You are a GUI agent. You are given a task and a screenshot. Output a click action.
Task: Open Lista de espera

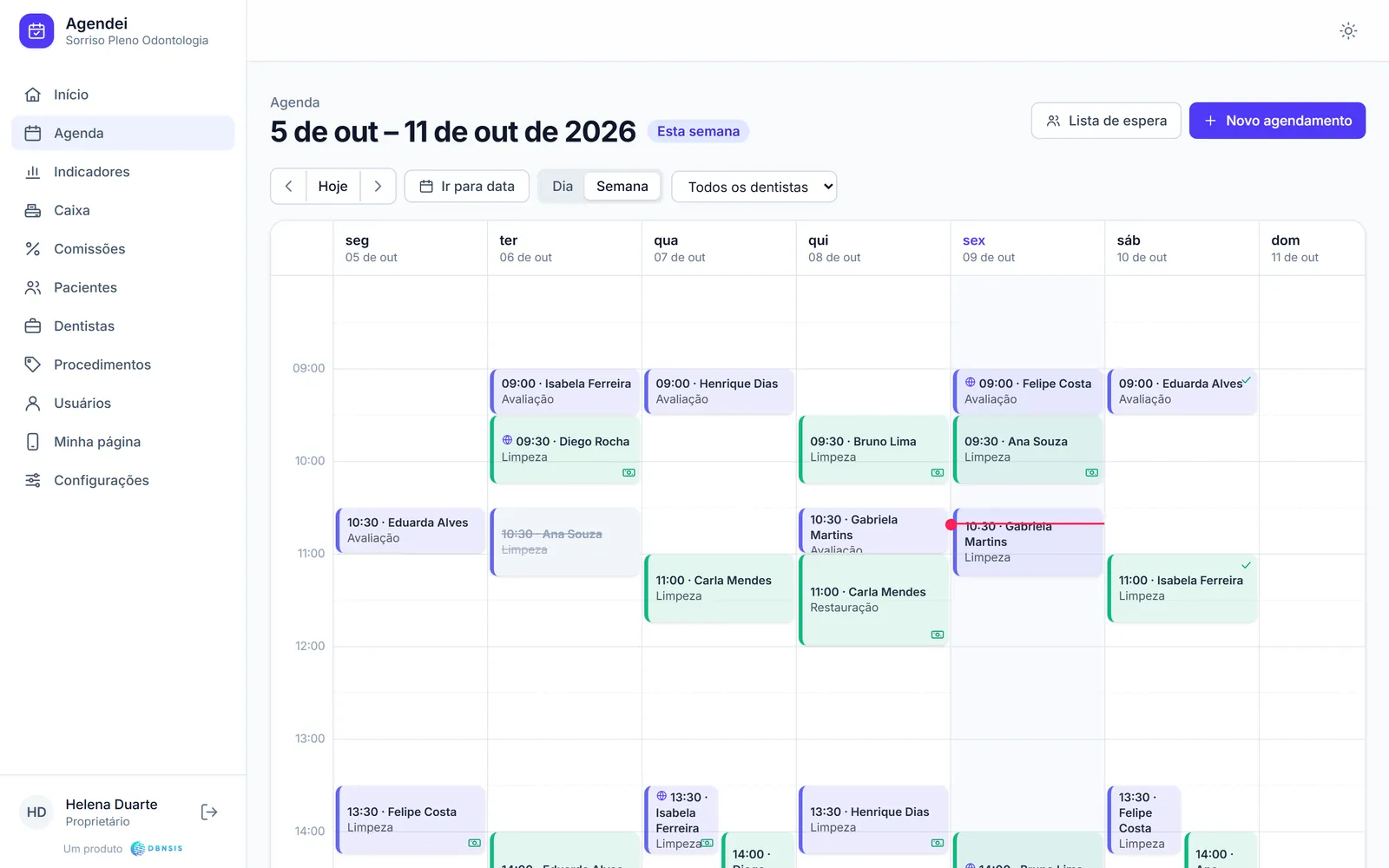click(x=1106, y=121)
